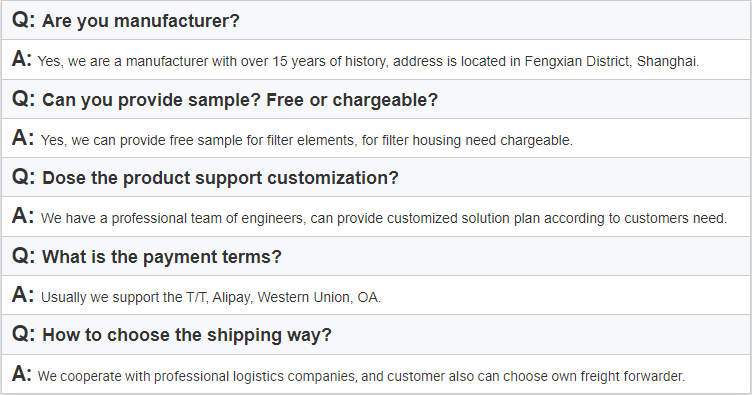
Task: Click the 'Are you manufacturer?' question
Action: [x=141, y=21]
